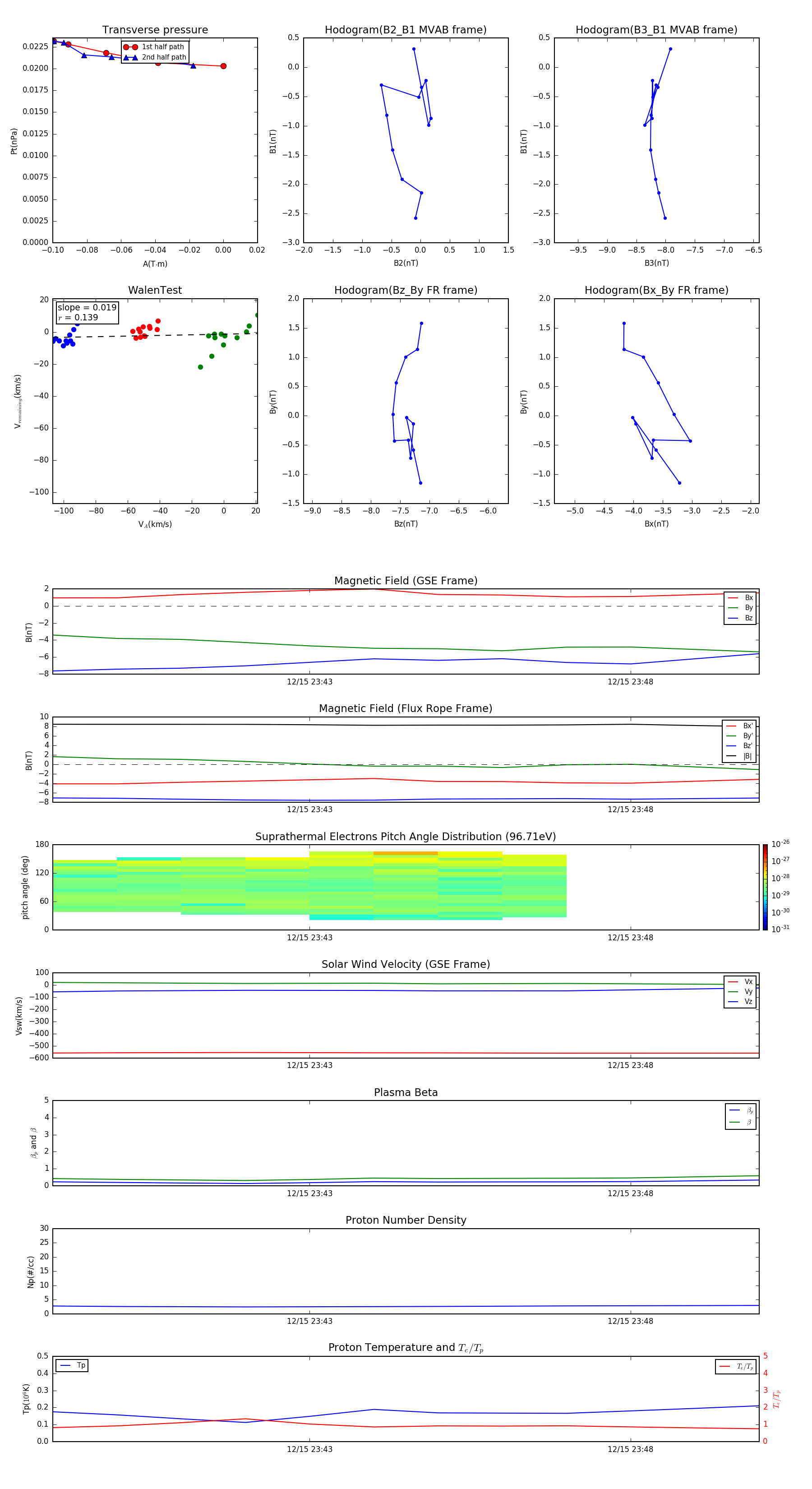Click the "Np(#/cc)" y-axis label

tap(31, 1272)
